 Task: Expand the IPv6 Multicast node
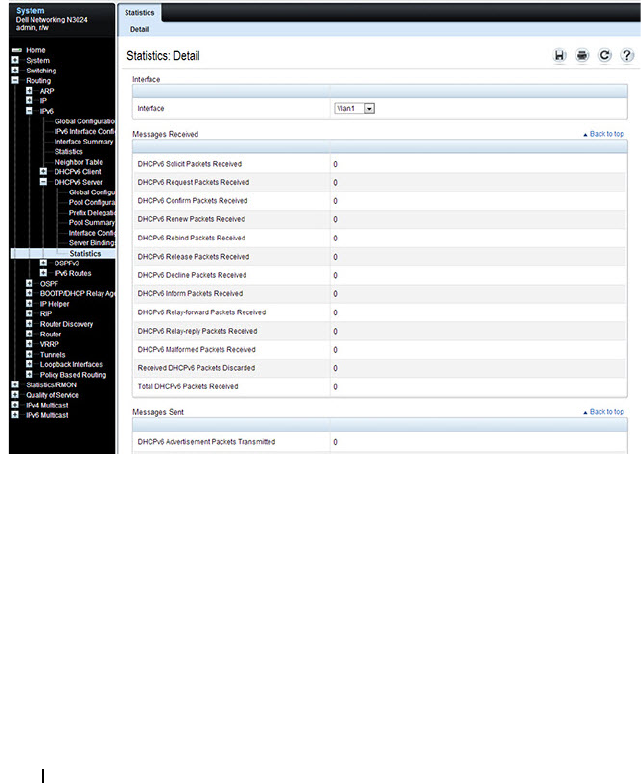15,415
